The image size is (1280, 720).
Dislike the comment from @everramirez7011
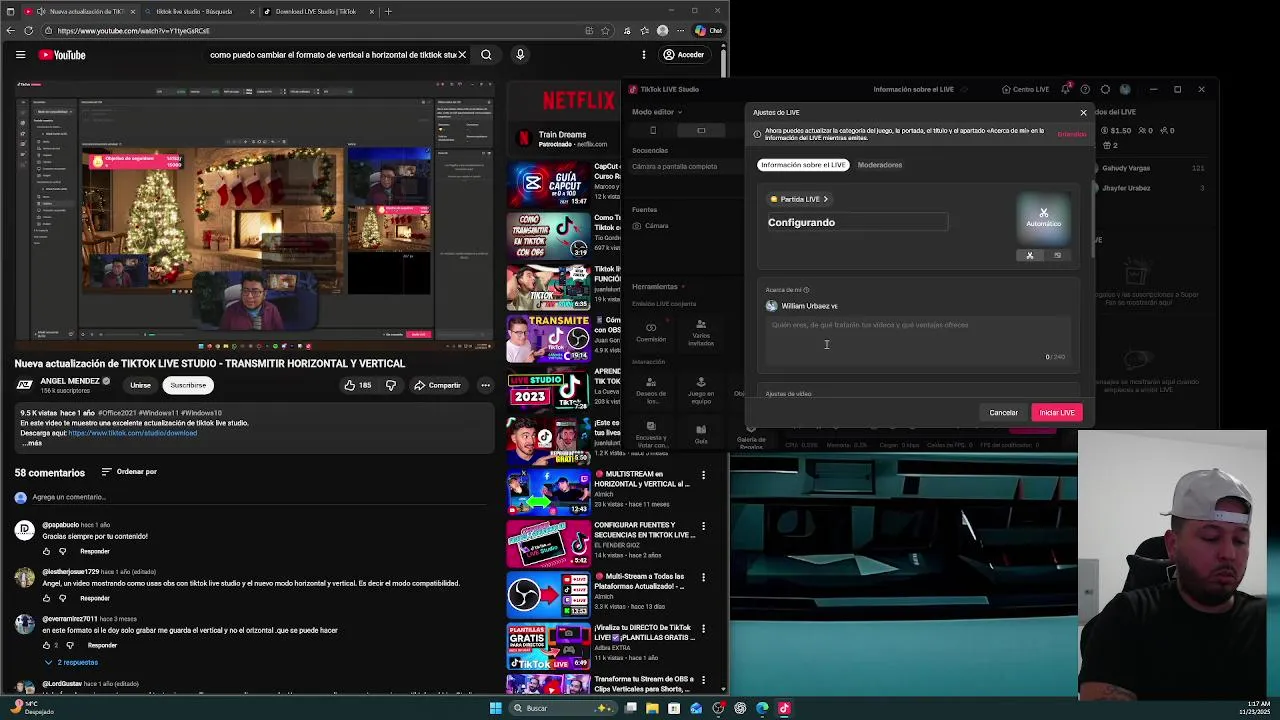pyautogui.click(x=70, y=645)
